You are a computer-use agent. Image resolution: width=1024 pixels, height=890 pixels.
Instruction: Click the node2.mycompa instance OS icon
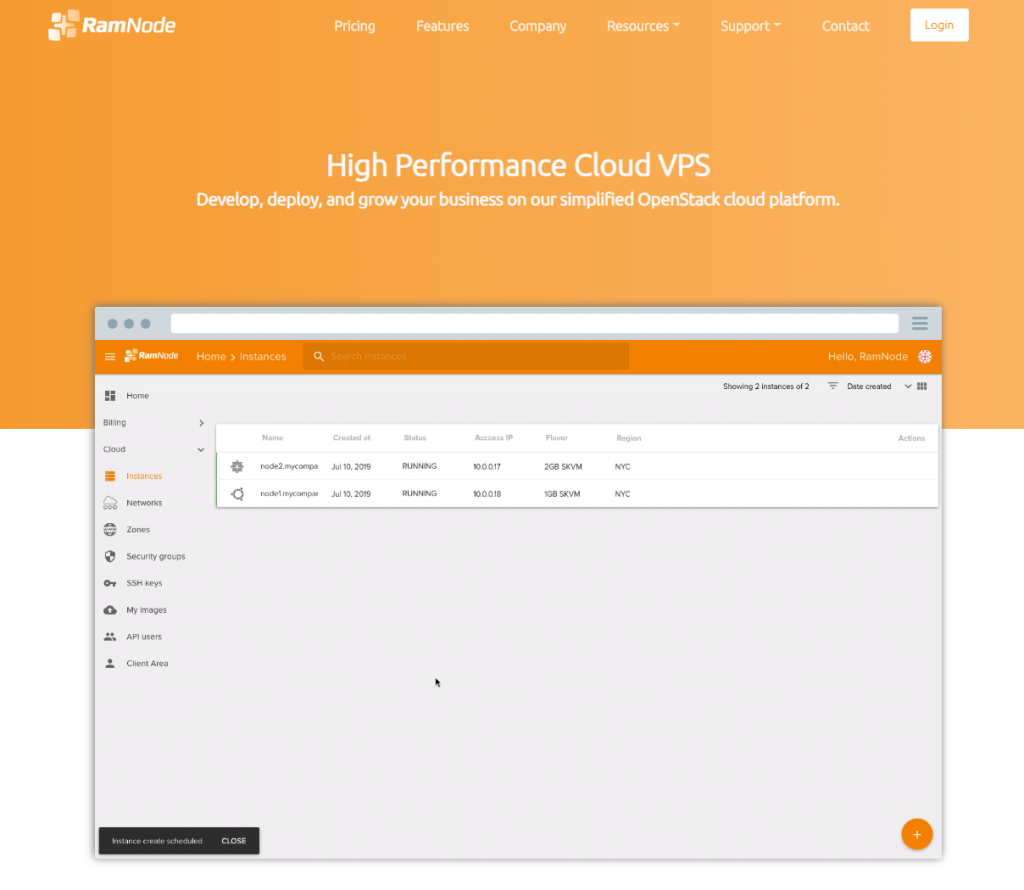237,466
